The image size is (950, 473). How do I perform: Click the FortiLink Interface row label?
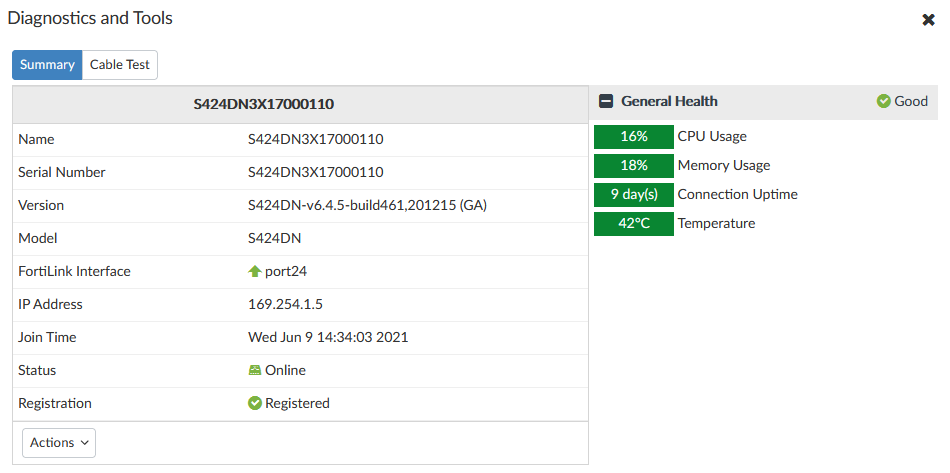click(75, 271)
